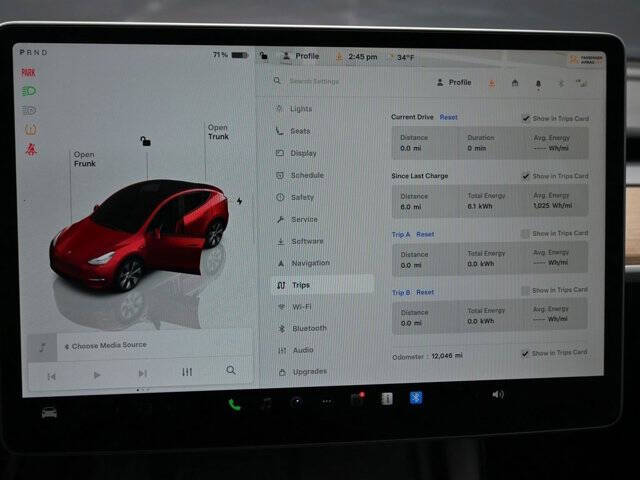The height and width of the screenshot is (480, 640).
Task: Open Profile in the settings header
Action: point(454,82)
